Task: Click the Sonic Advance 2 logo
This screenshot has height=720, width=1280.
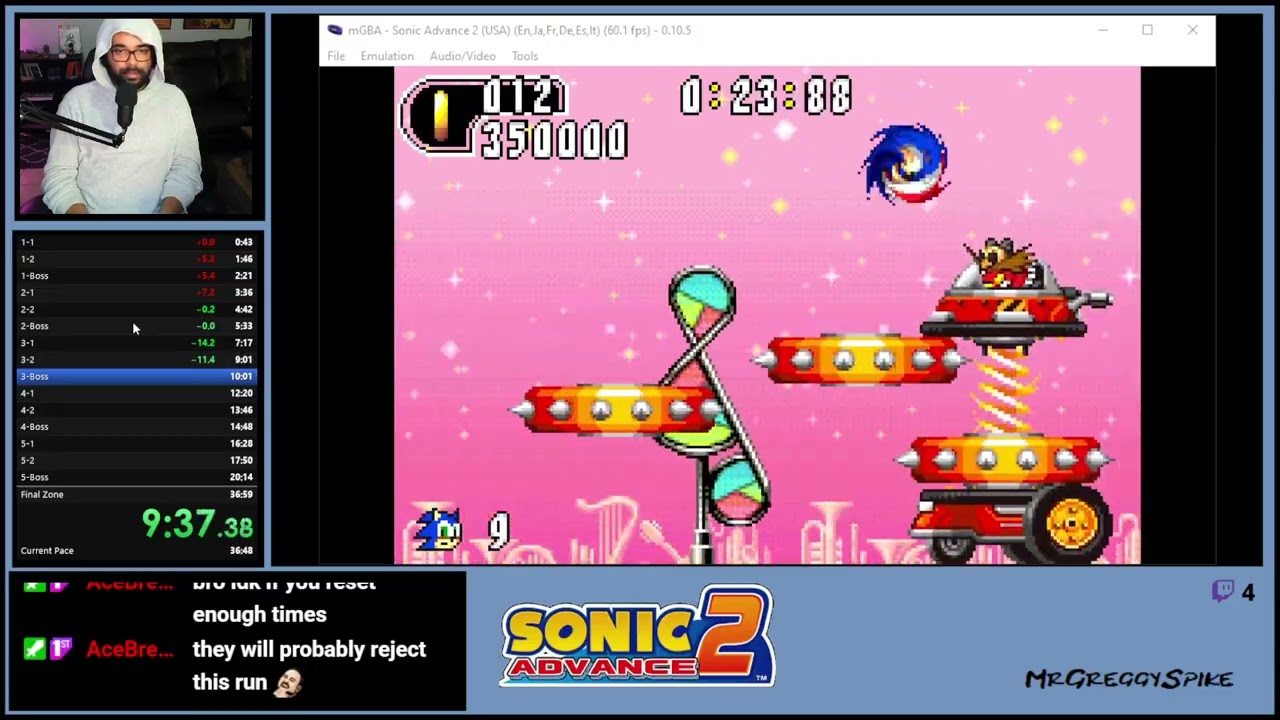Action: tap(638, 637)
